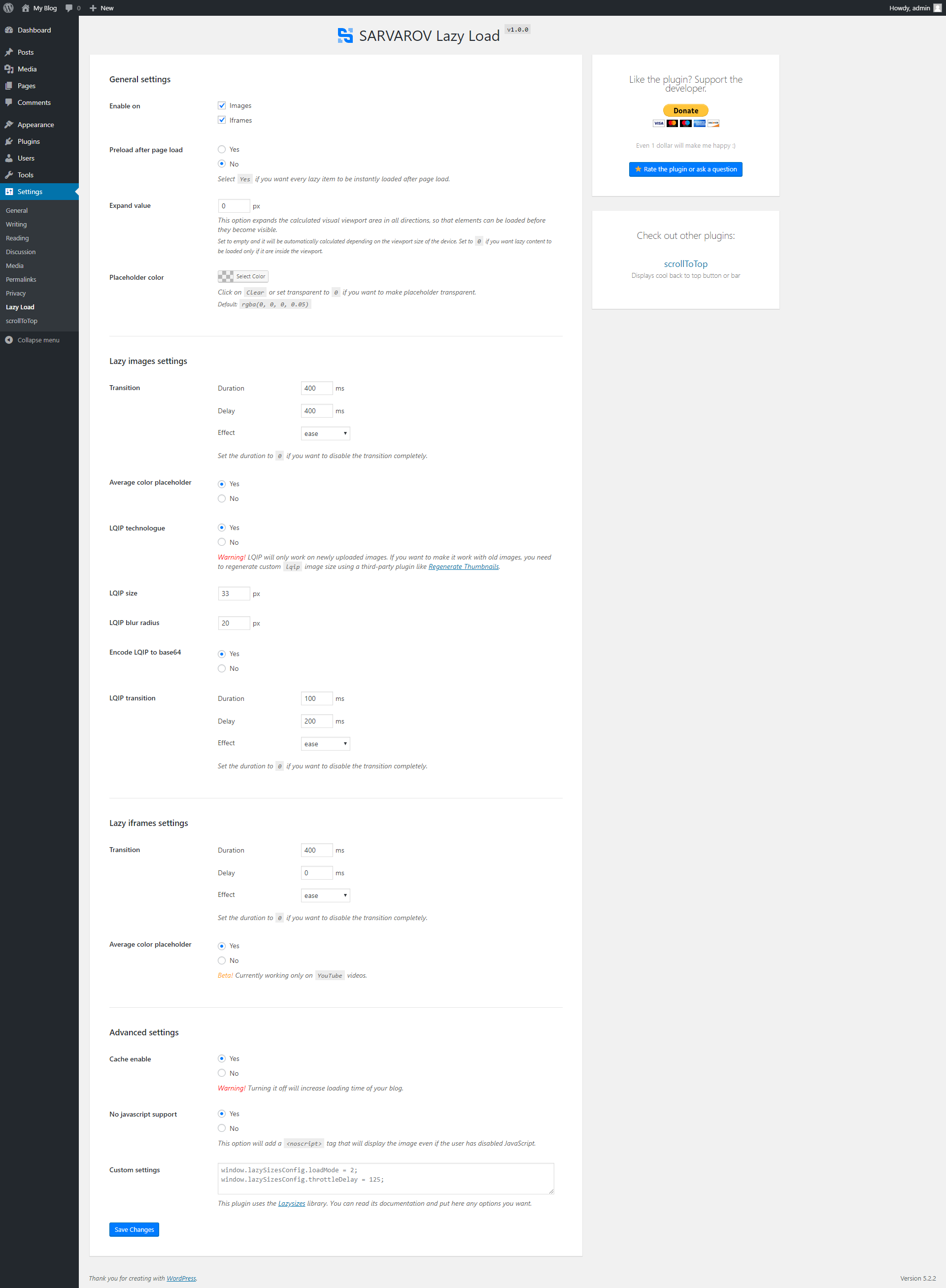Click LQIP transition Duration field
Image resolution: width=946 pixels, height=1288 pixels.
pos(317,698)
